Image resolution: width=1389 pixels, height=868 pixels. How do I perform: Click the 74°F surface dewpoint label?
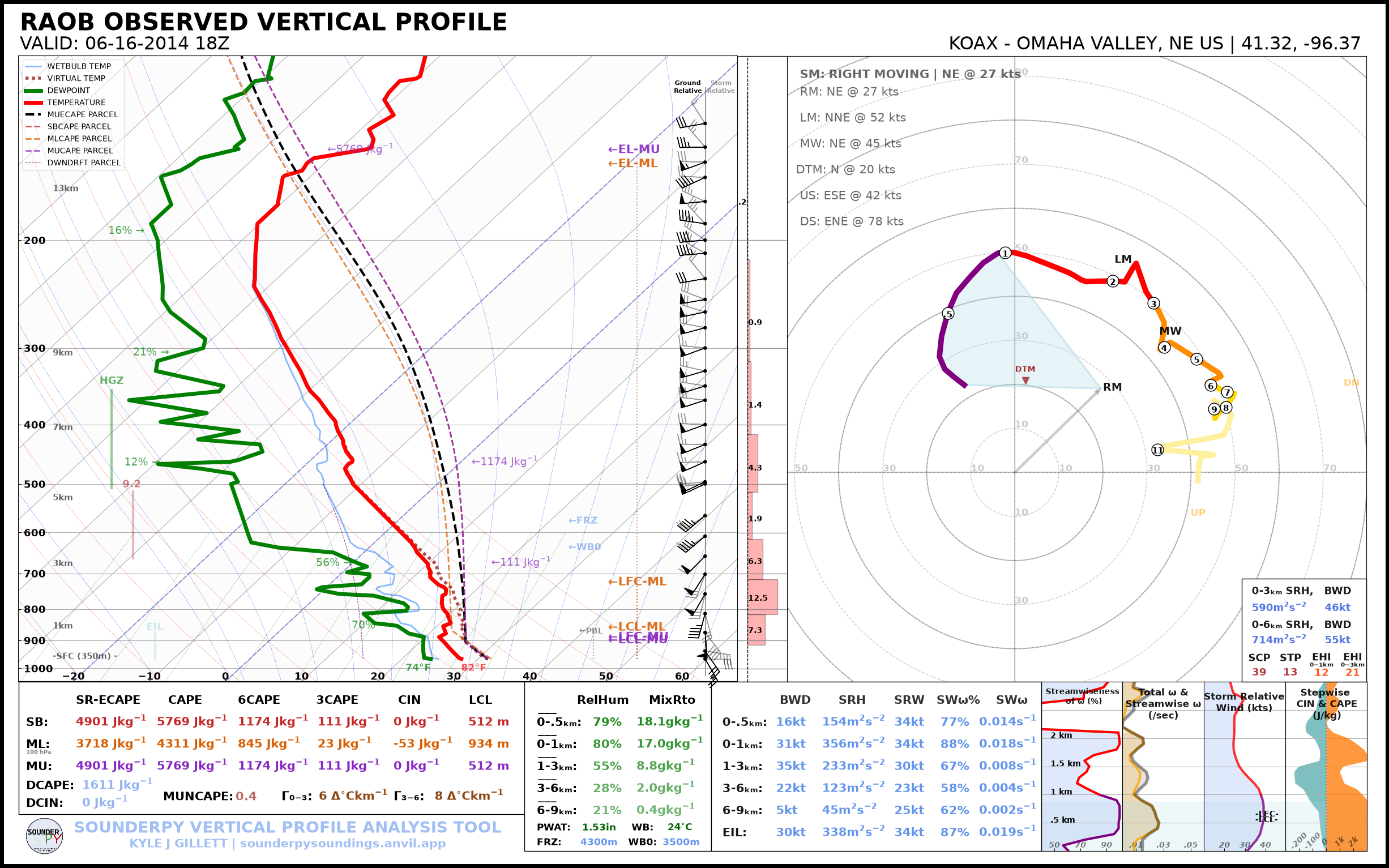(418, 667)
